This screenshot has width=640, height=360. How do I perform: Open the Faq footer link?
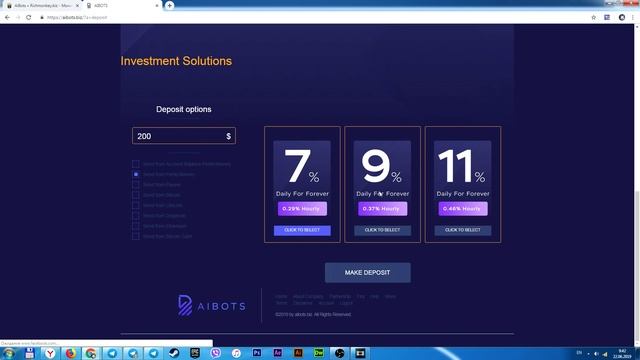click(x=360, y=297)
